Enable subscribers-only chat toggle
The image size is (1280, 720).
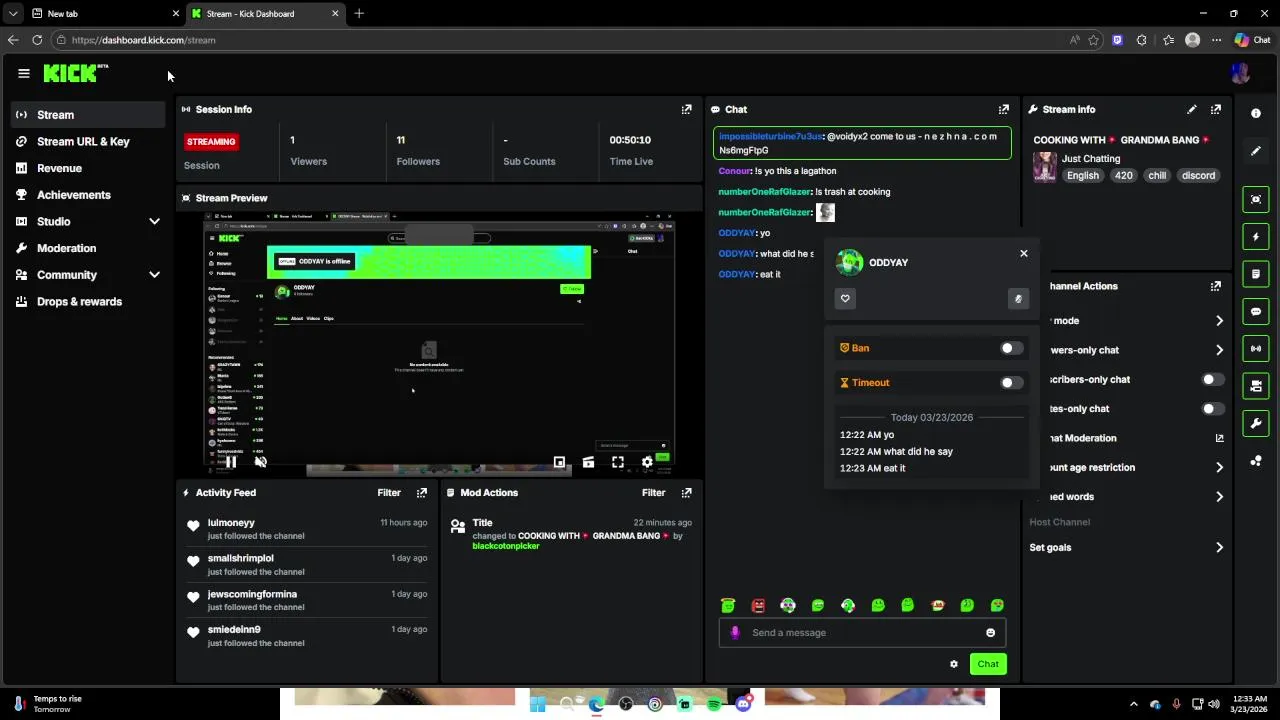tap(1212, 379)
